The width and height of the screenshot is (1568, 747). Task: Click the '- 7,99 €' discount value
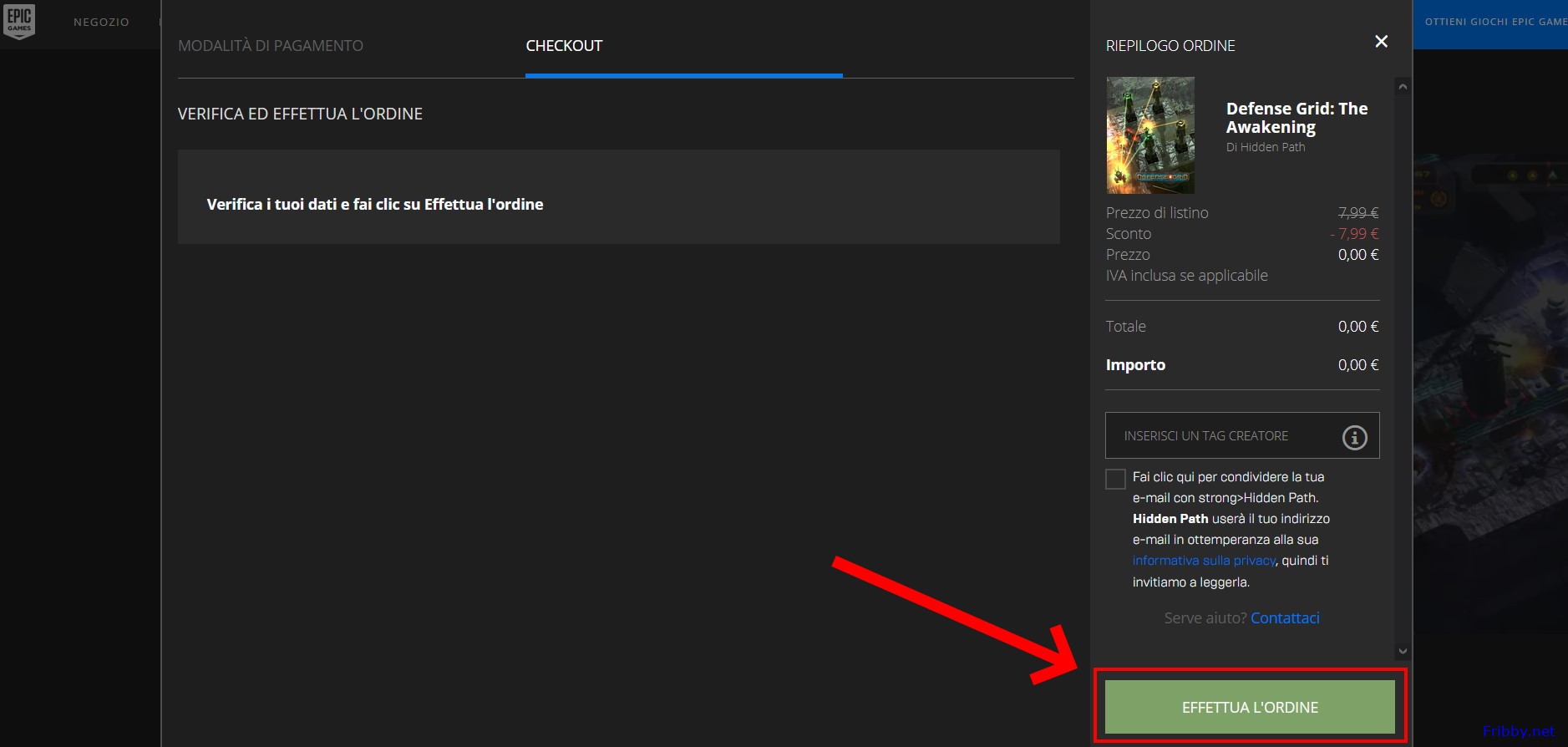point(1354,234)
